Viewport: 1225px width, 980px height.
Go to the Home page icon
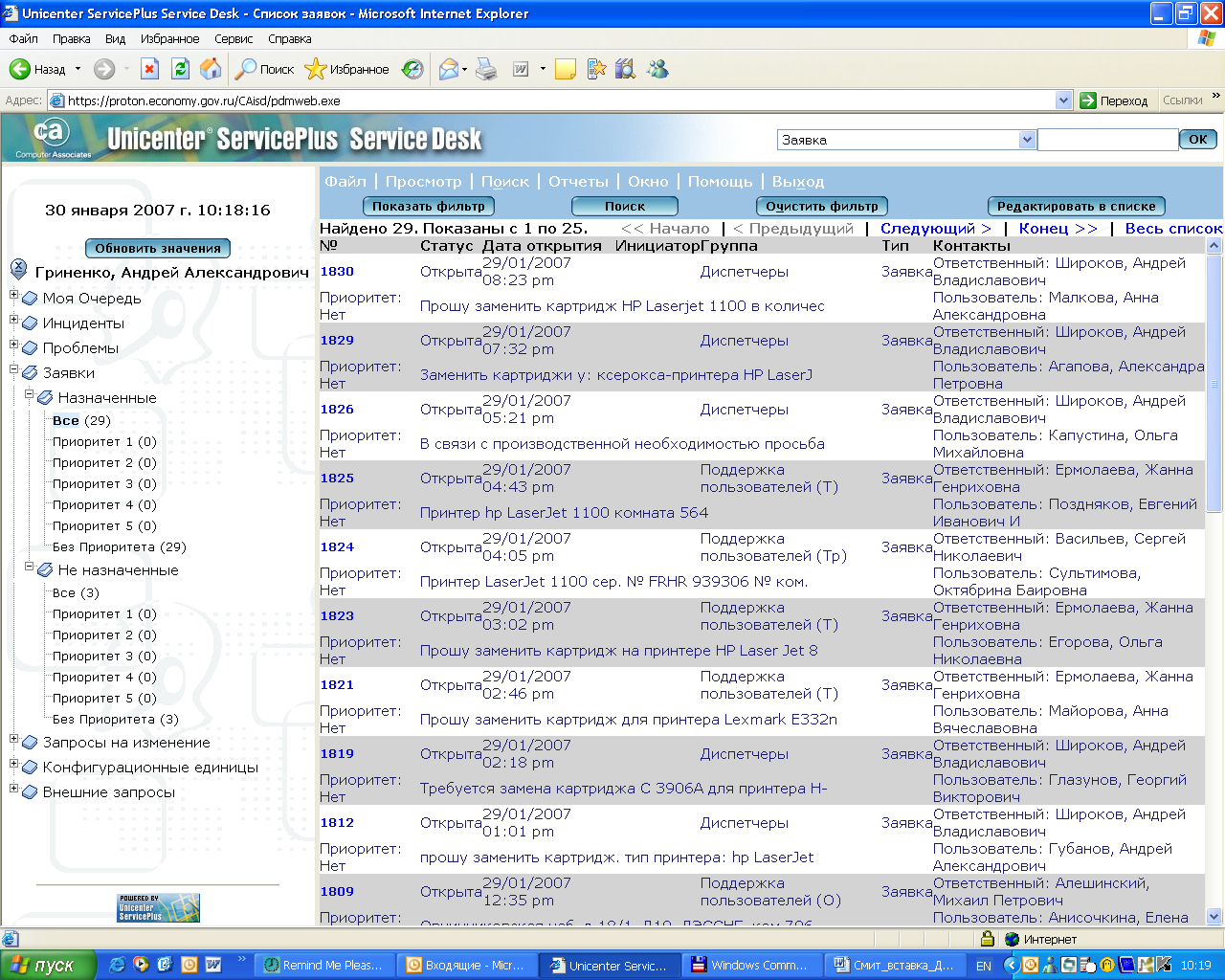[x=211, y=69]
